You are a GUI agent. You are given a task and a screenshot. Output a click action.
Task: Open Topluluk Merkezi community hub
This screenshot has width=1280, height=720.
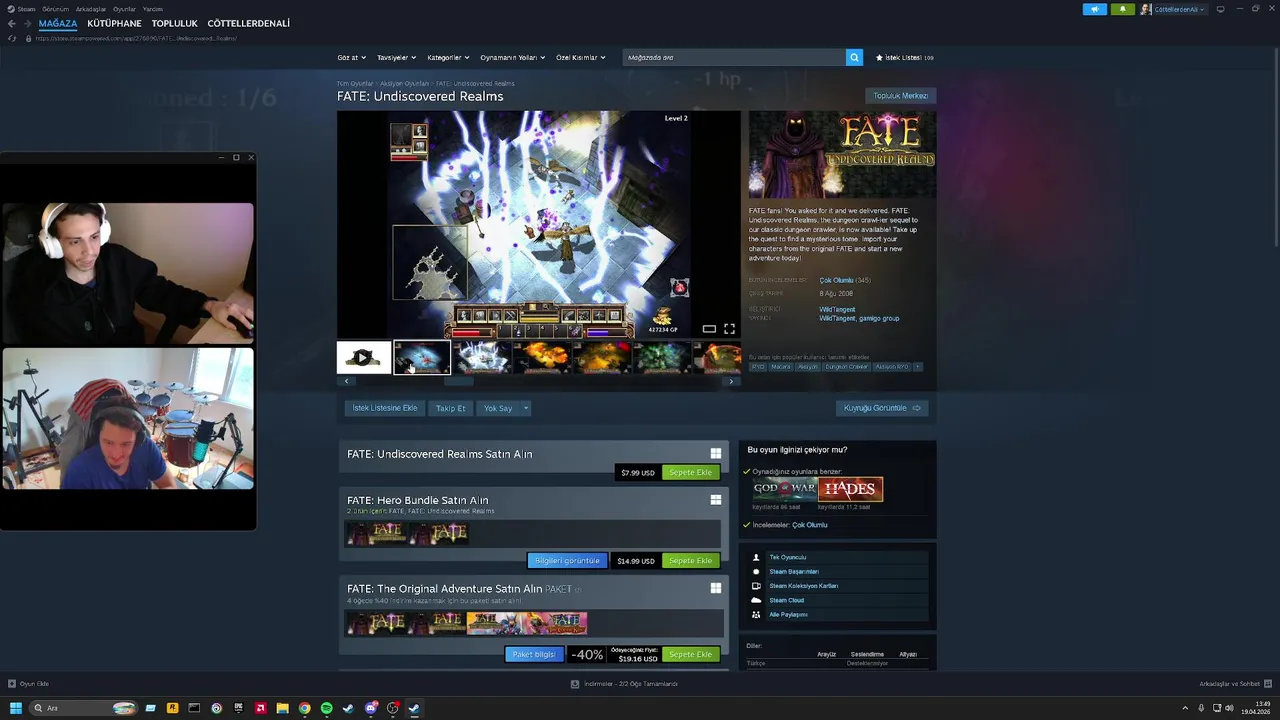[x=901, y=96]
